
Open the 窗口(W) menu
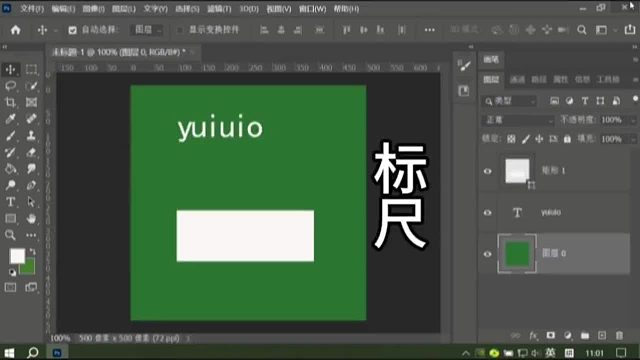313,9
